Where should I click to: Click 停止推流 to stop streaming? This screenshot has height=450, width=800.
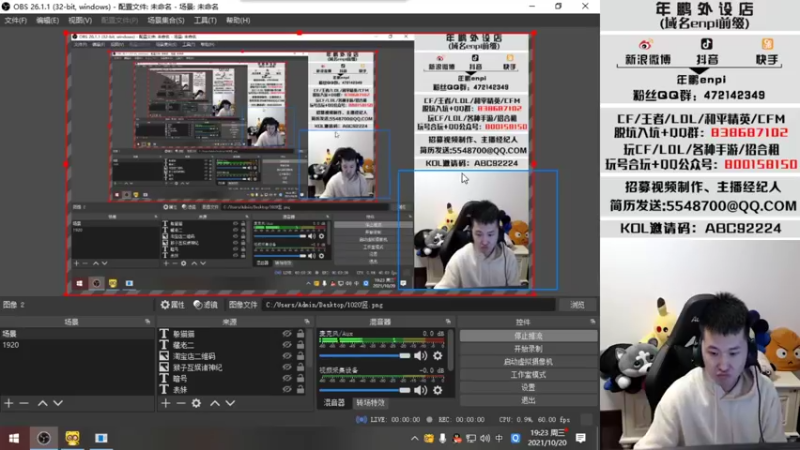[x=528, y=336]
